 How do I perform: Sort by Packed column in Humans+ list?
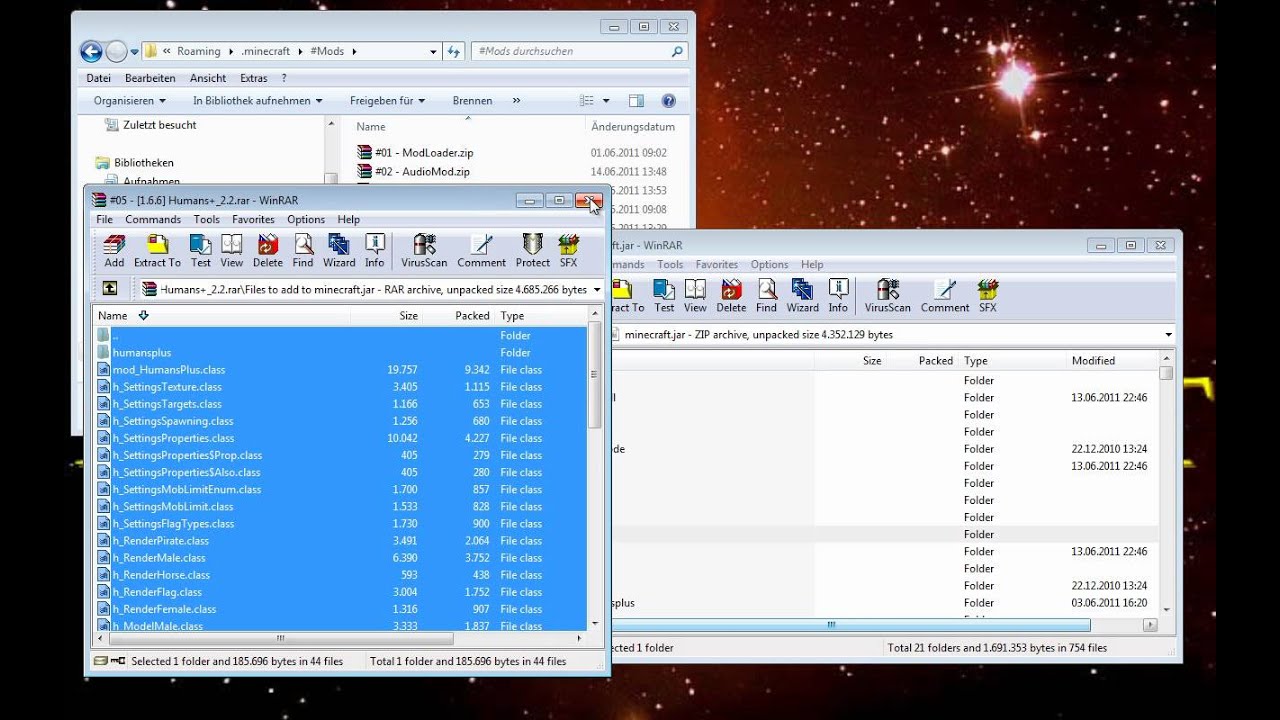click(x=458, y=315)
